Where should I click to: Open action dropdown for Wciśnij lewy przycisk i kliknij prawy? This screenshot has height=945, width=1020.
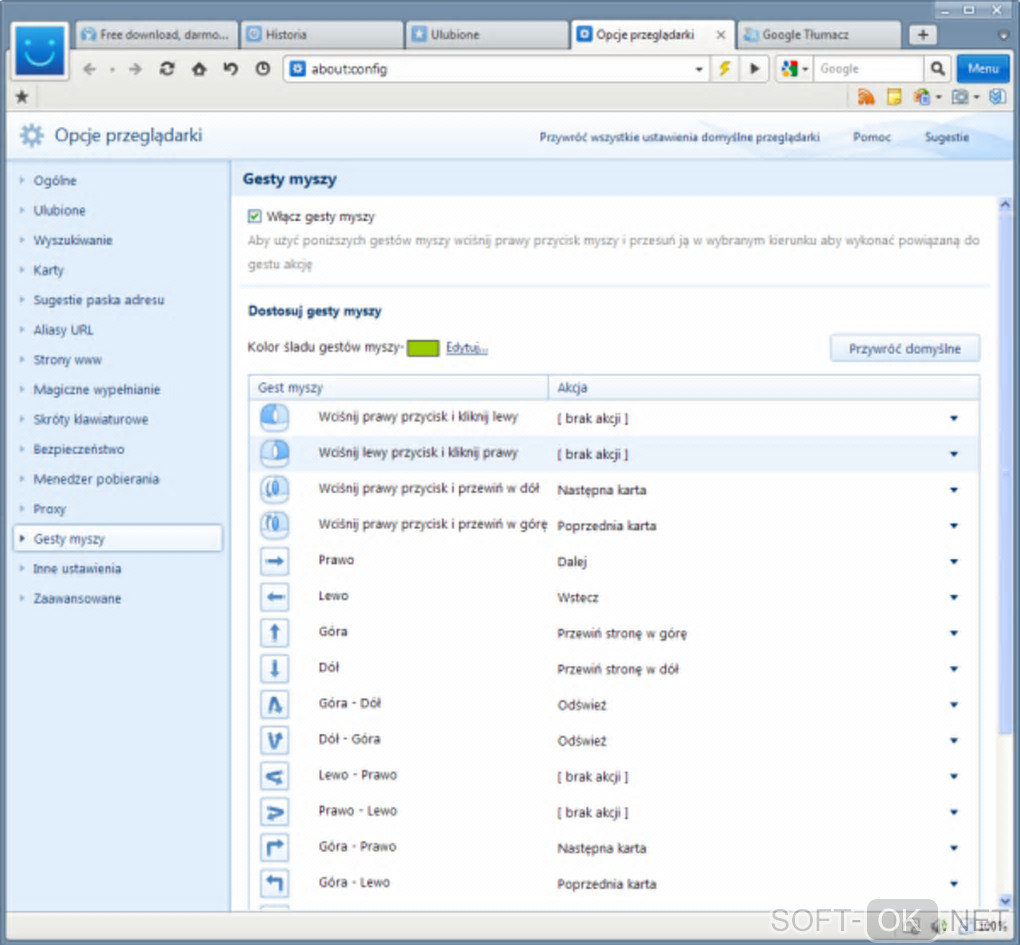954,454
